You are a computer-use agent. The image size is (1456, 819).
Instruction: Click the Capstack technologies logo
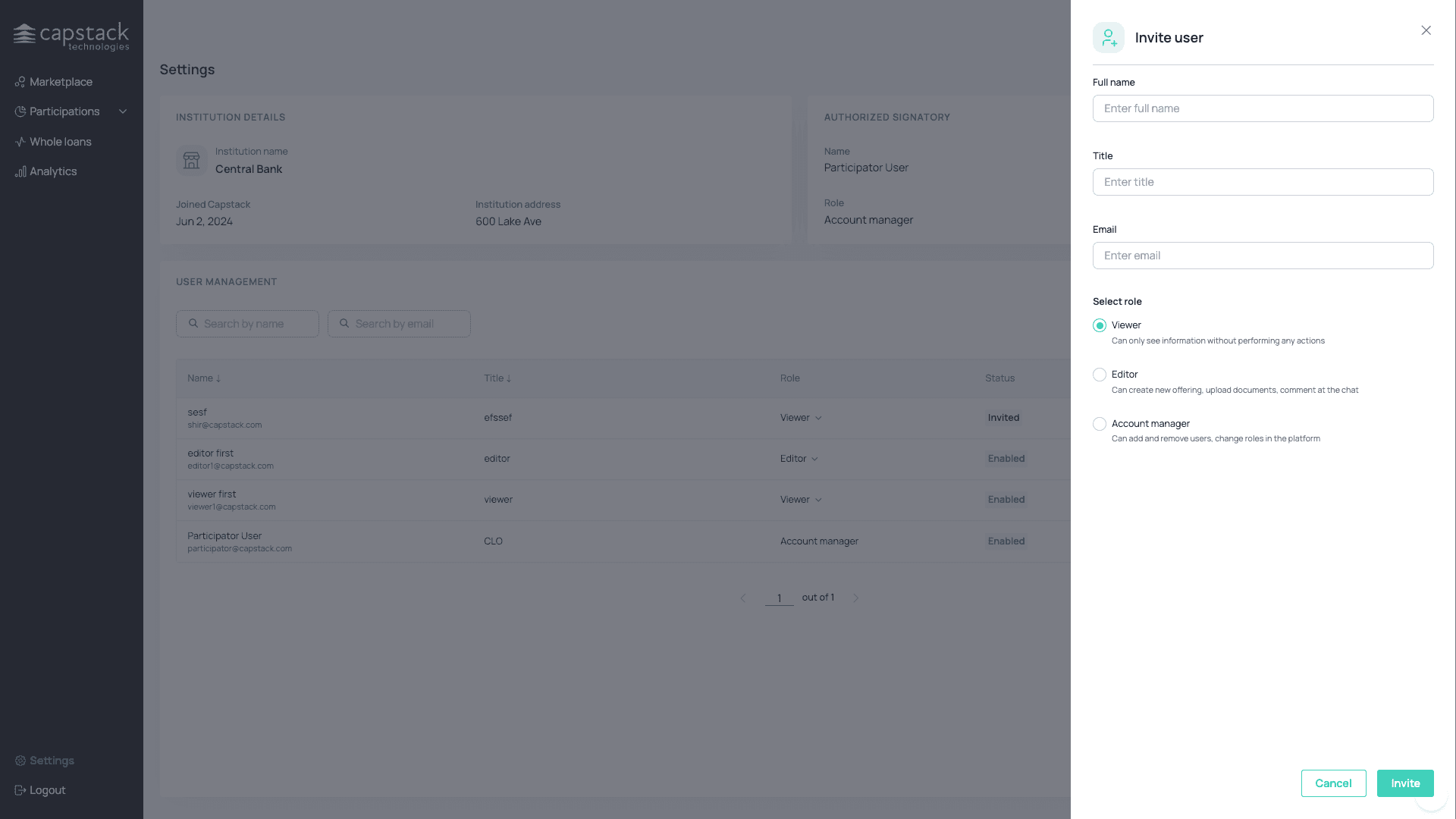point(71,36)
